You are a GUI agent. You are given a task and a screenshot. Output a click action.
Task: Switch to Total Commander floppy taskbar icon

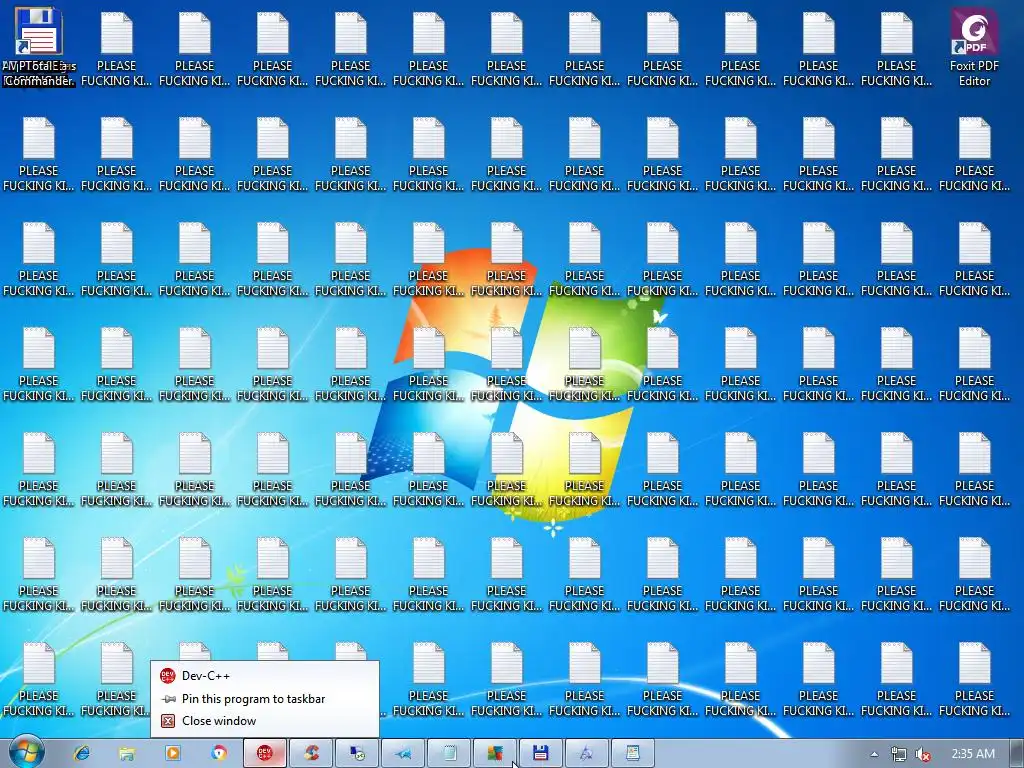pos(540,754)
